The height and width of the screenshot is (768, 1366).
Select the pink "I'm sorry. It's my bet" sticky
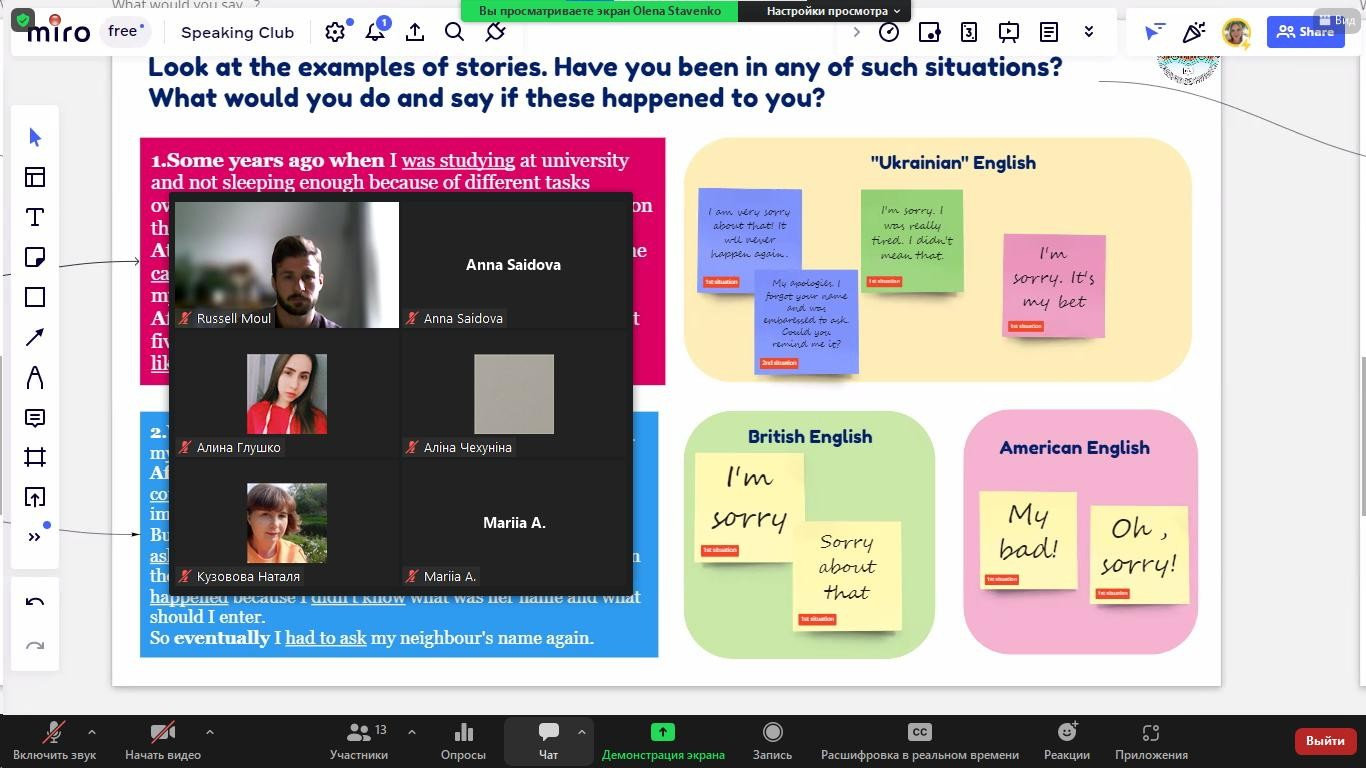click(x=1054, y=286)
